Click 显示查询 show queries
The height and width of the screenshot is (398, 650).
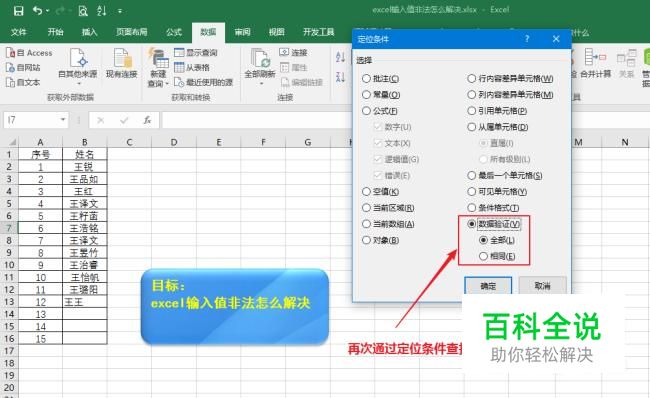[196, 53]
